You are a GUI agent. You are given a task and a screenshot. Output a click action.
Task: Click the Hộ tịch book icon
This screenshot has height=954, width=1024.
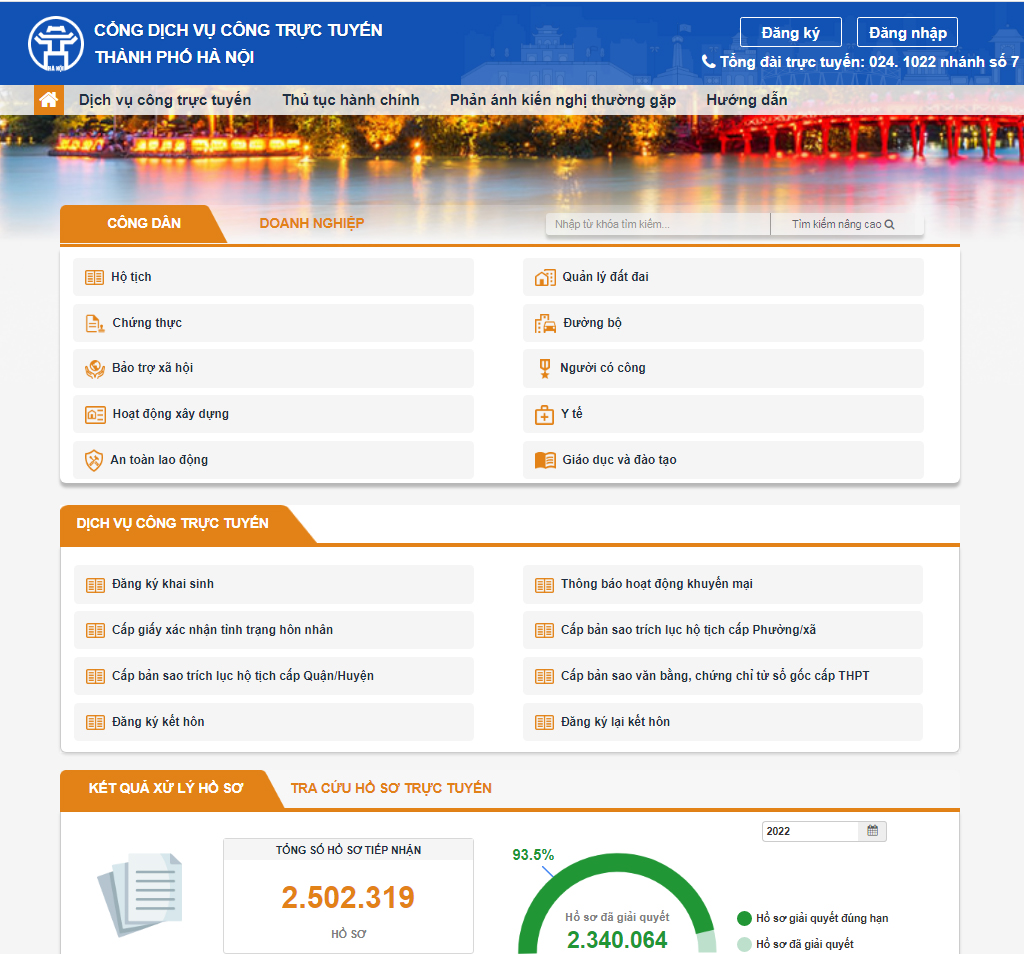[94, 277]
